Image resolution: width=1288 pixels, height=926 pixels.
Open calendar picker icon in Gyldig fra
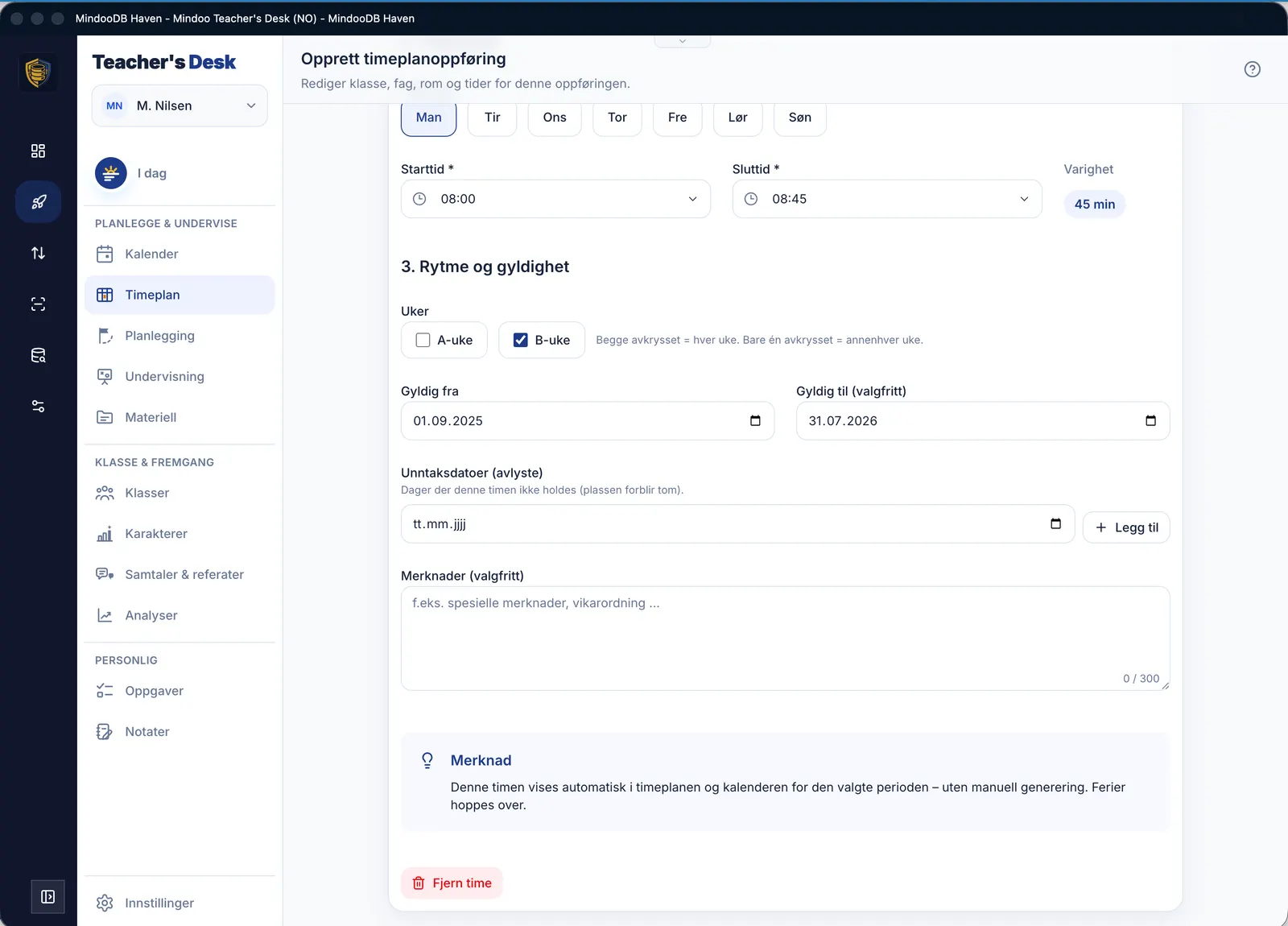click(755, 421)
